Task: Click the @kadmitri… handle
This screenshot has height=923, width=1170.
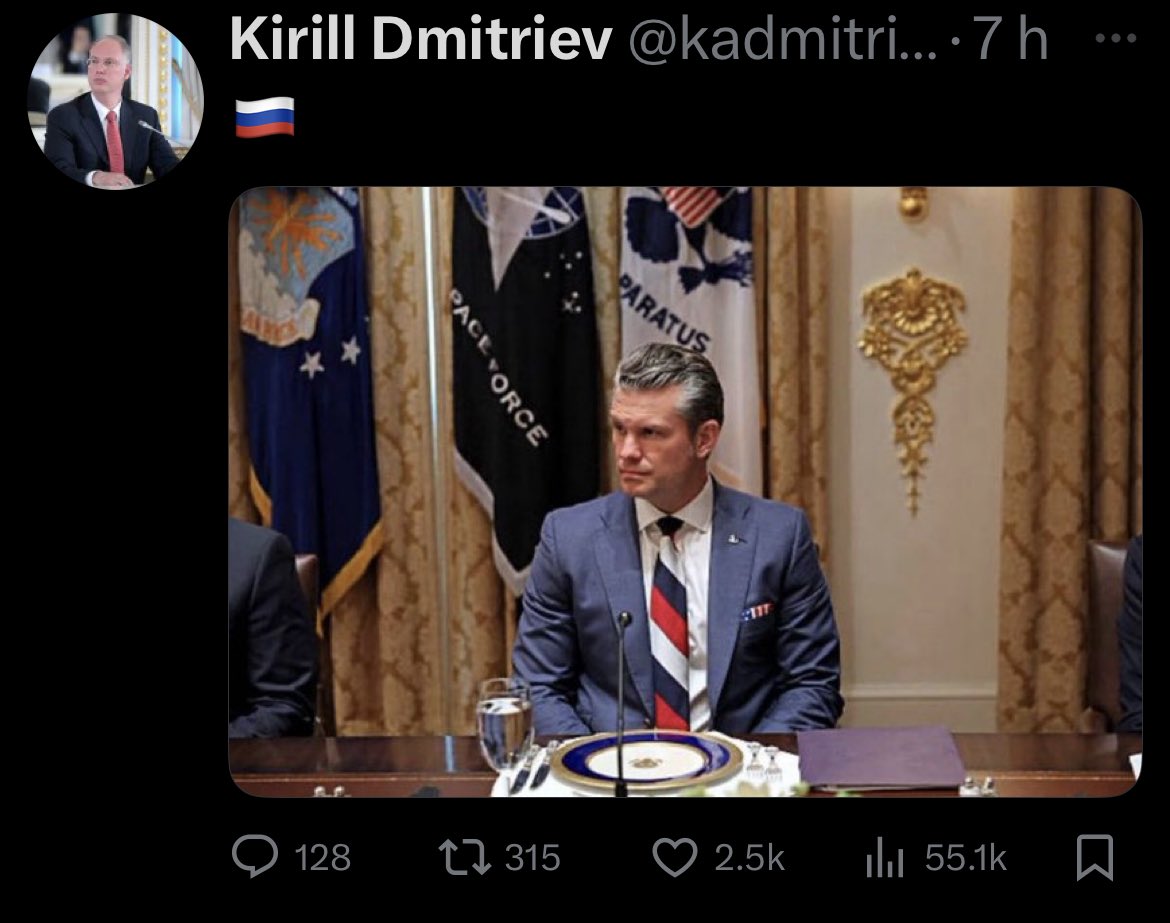Action: (782, 42)
